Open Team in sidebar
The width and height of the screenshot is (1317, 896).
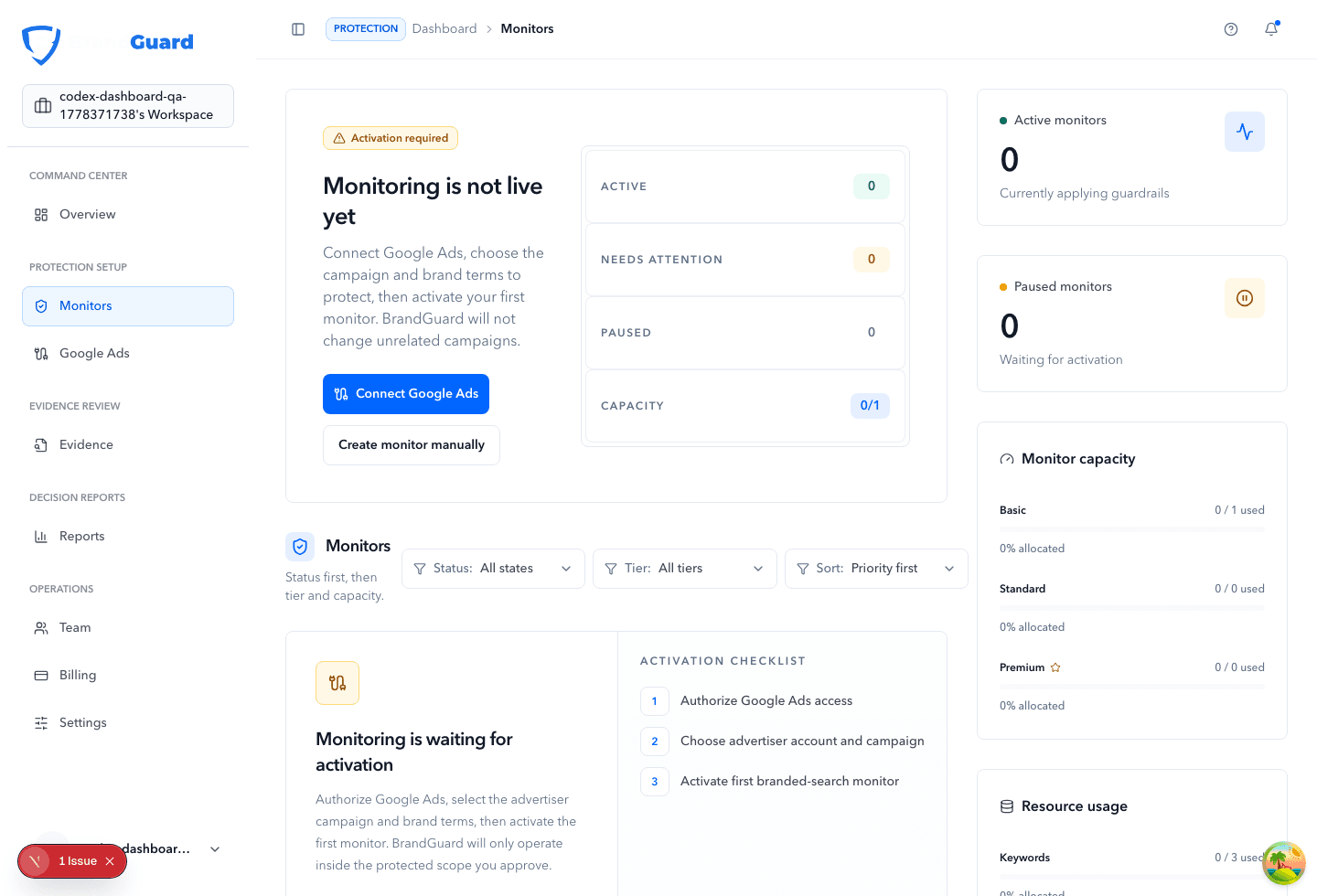[x=128, y=628]
